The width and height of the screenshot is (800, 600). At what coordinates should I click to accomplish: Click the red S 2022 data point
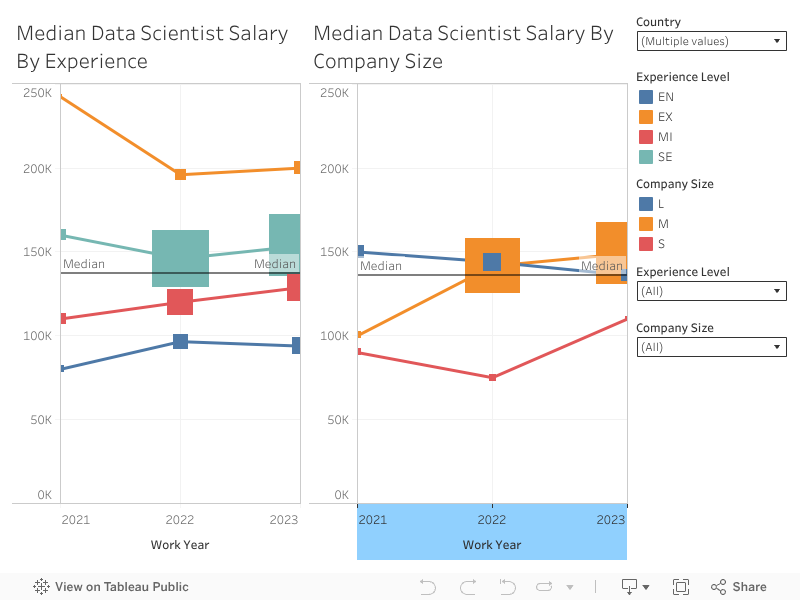(492, 377)
